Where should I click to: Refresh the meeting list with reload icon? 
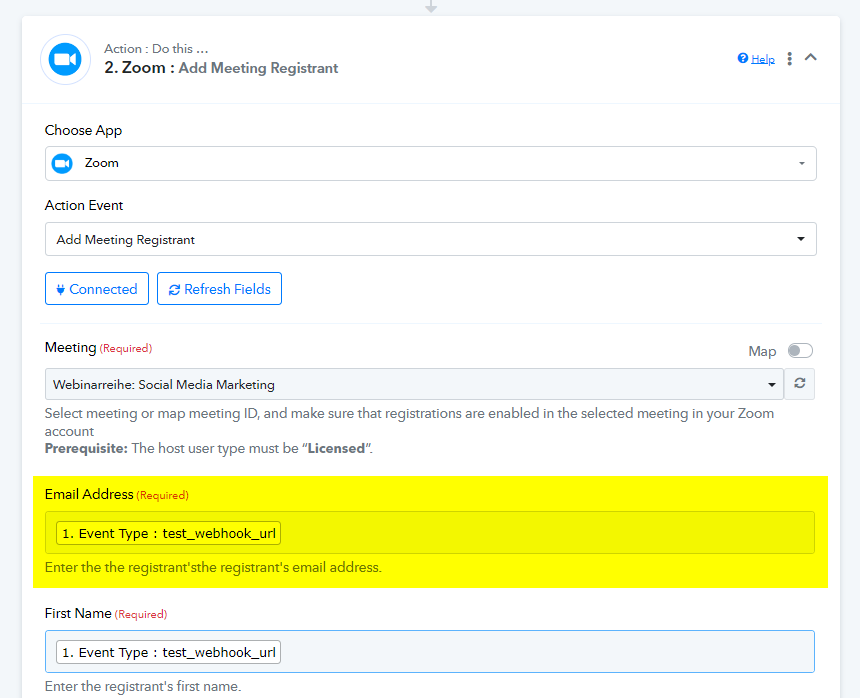(x=800, y=384)
